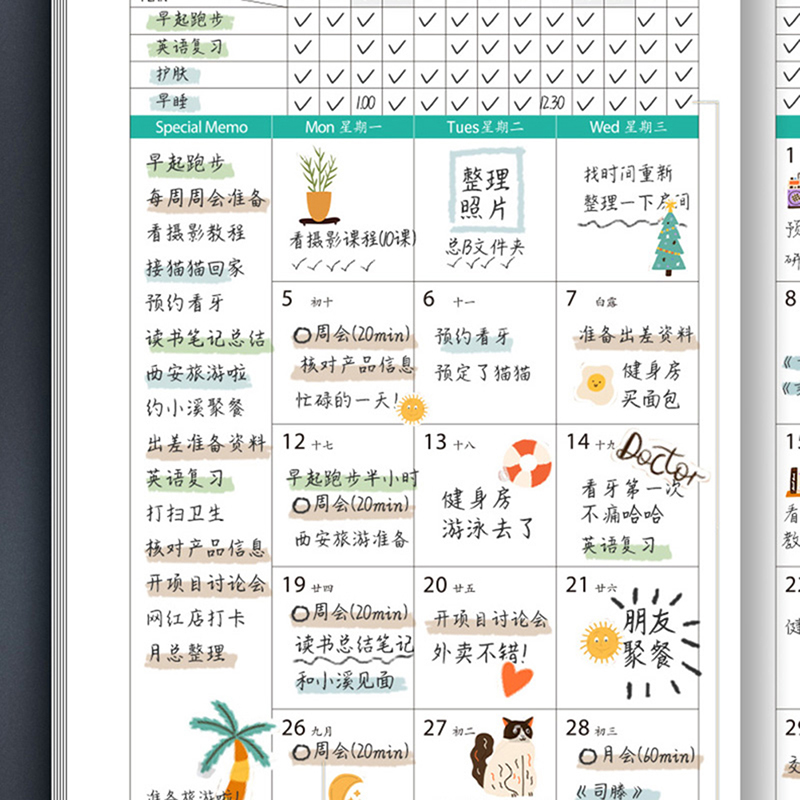Screen dimensions: 800x800
Task: Toggle the first checkmark in the 英语复习 row
Action: tap(304, 47)
